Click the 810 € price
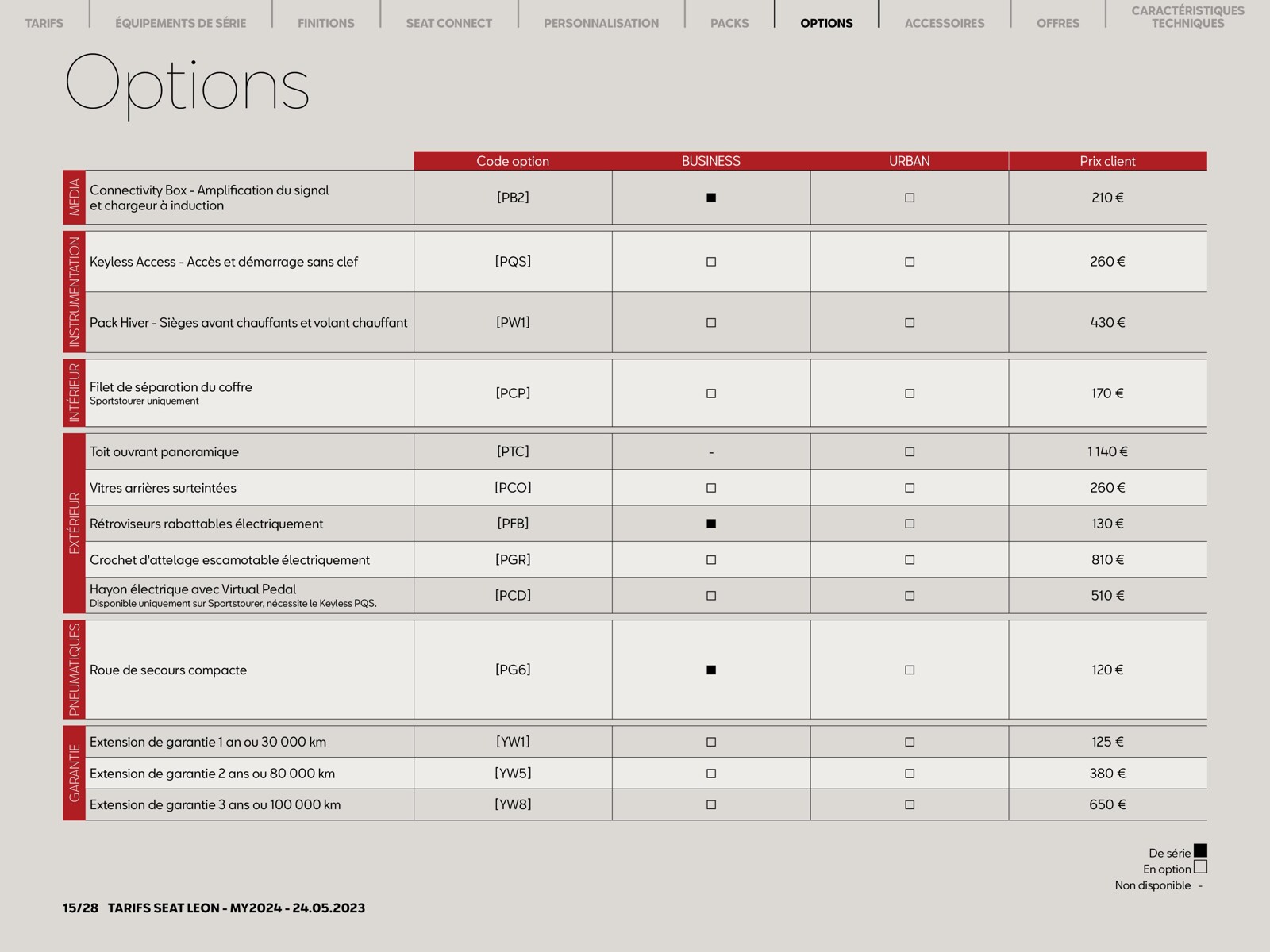This screenshot has height=952, width=1270. (1108, 560)
